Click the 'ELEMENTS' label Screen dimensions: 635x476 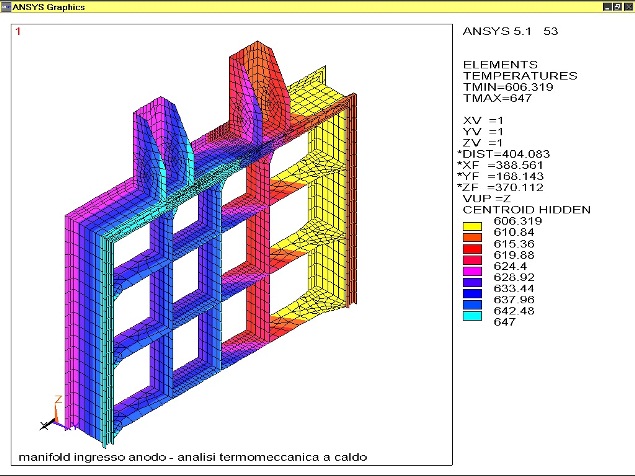point(500,65)
